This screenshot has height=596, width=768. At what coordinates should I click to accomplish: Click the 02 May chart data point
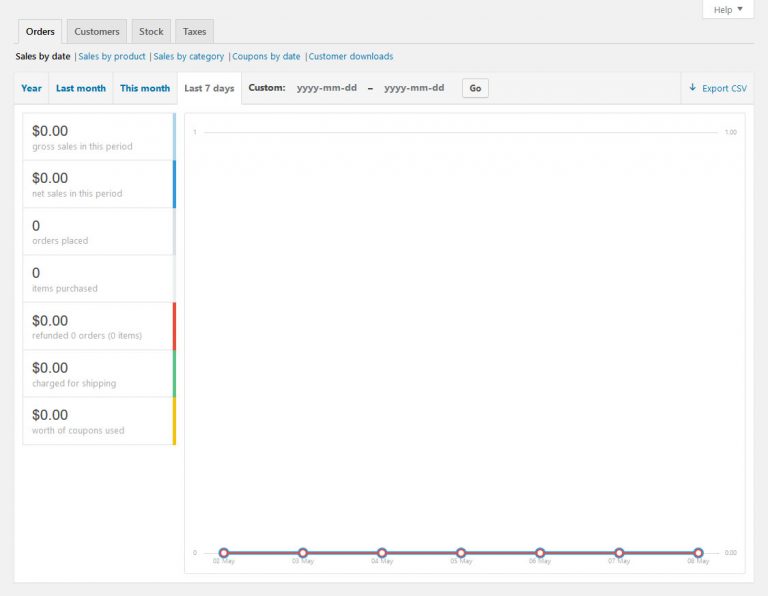[224, 553]
